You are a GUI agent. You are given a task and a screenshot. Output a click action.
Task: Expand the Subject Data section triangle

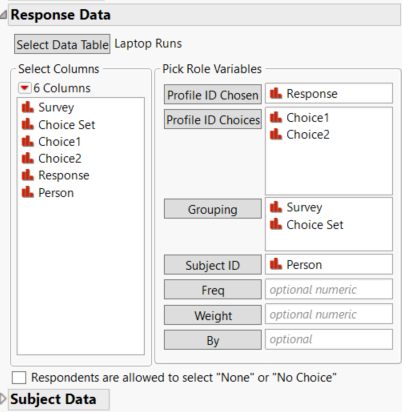click(x=3, y=399)
